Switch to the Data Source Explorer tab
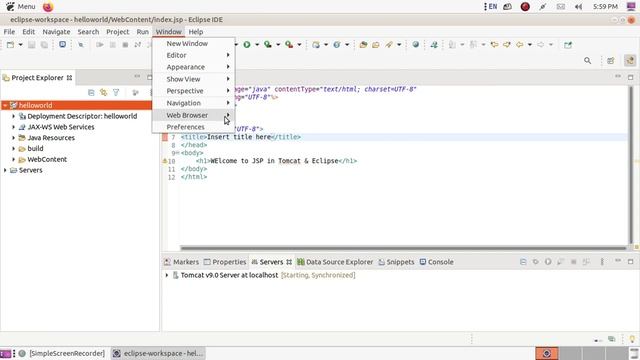 coord(335,262)
